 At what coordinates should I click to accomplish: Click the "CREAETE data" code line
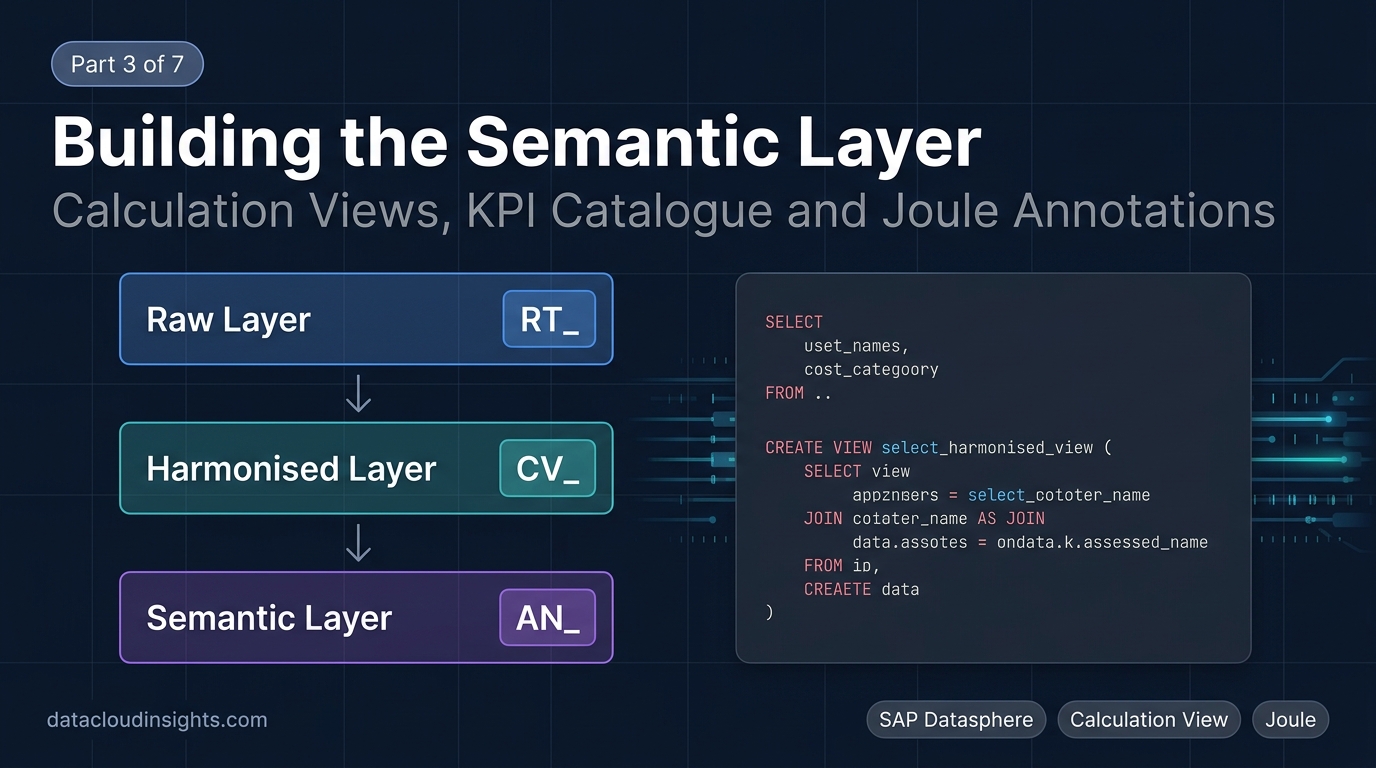[x=861, y=589]
